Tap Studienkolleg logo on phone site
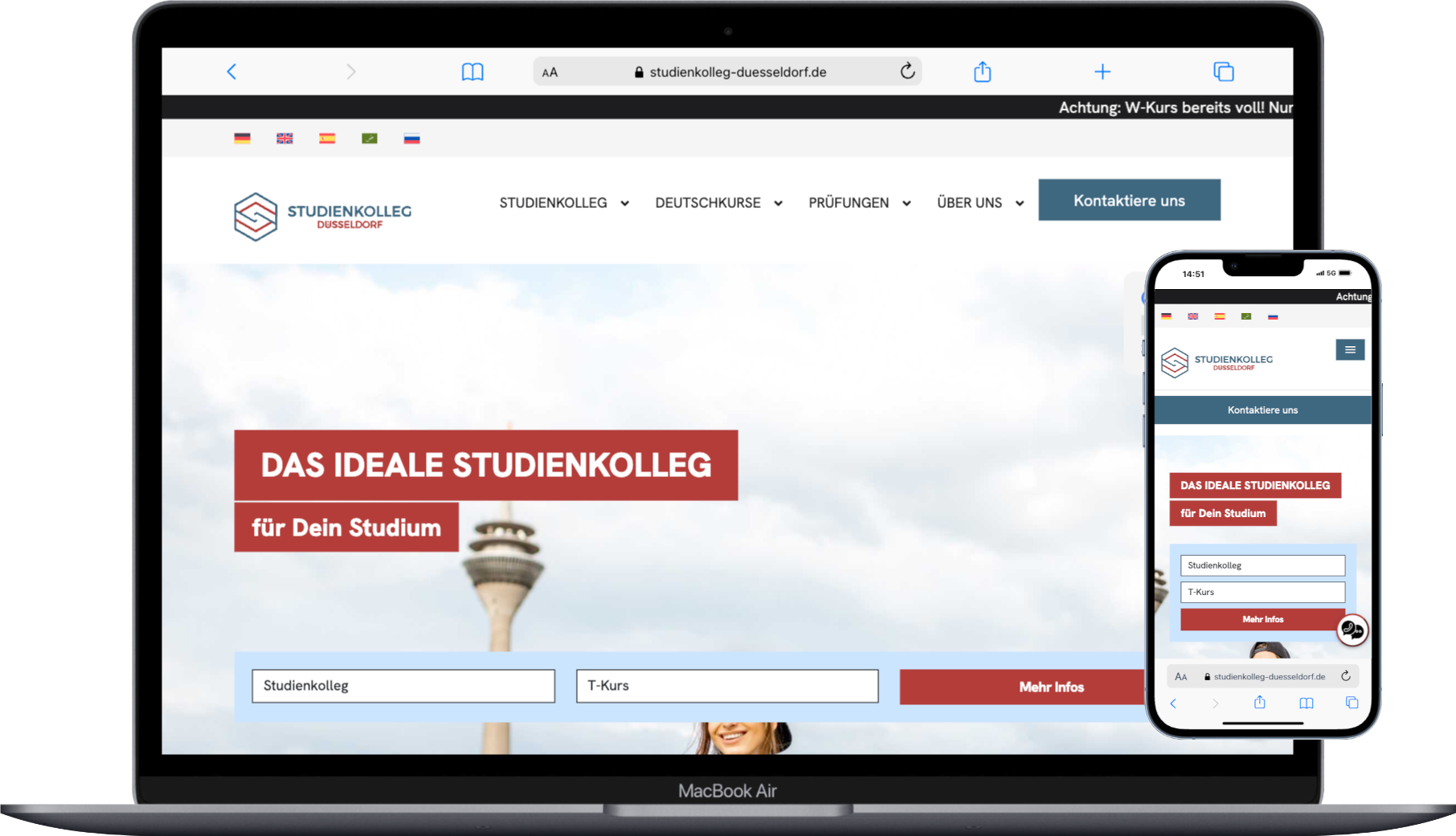 [1217, 362]
